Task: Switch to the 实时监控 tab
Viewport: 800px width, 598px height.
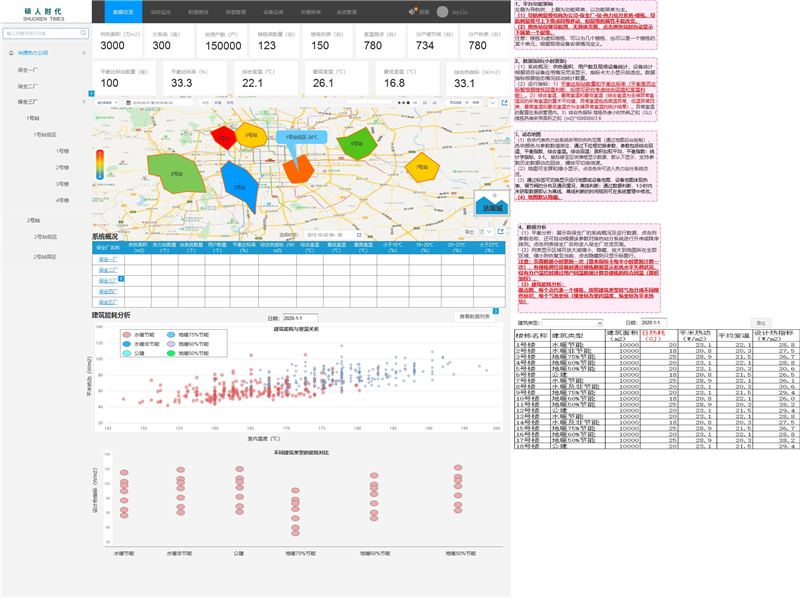Action: 161,12
